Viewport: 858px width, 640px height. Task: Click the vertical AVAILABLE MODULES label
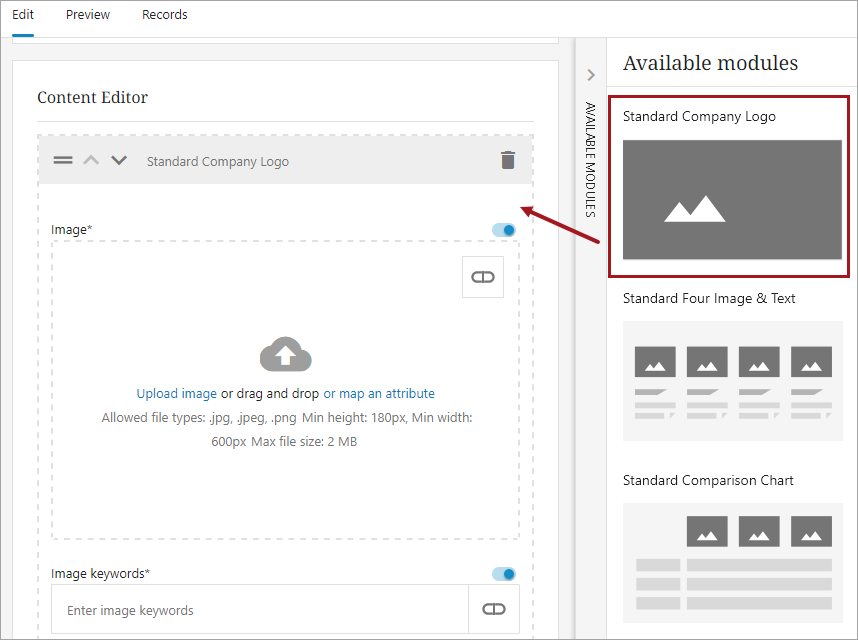590,160
